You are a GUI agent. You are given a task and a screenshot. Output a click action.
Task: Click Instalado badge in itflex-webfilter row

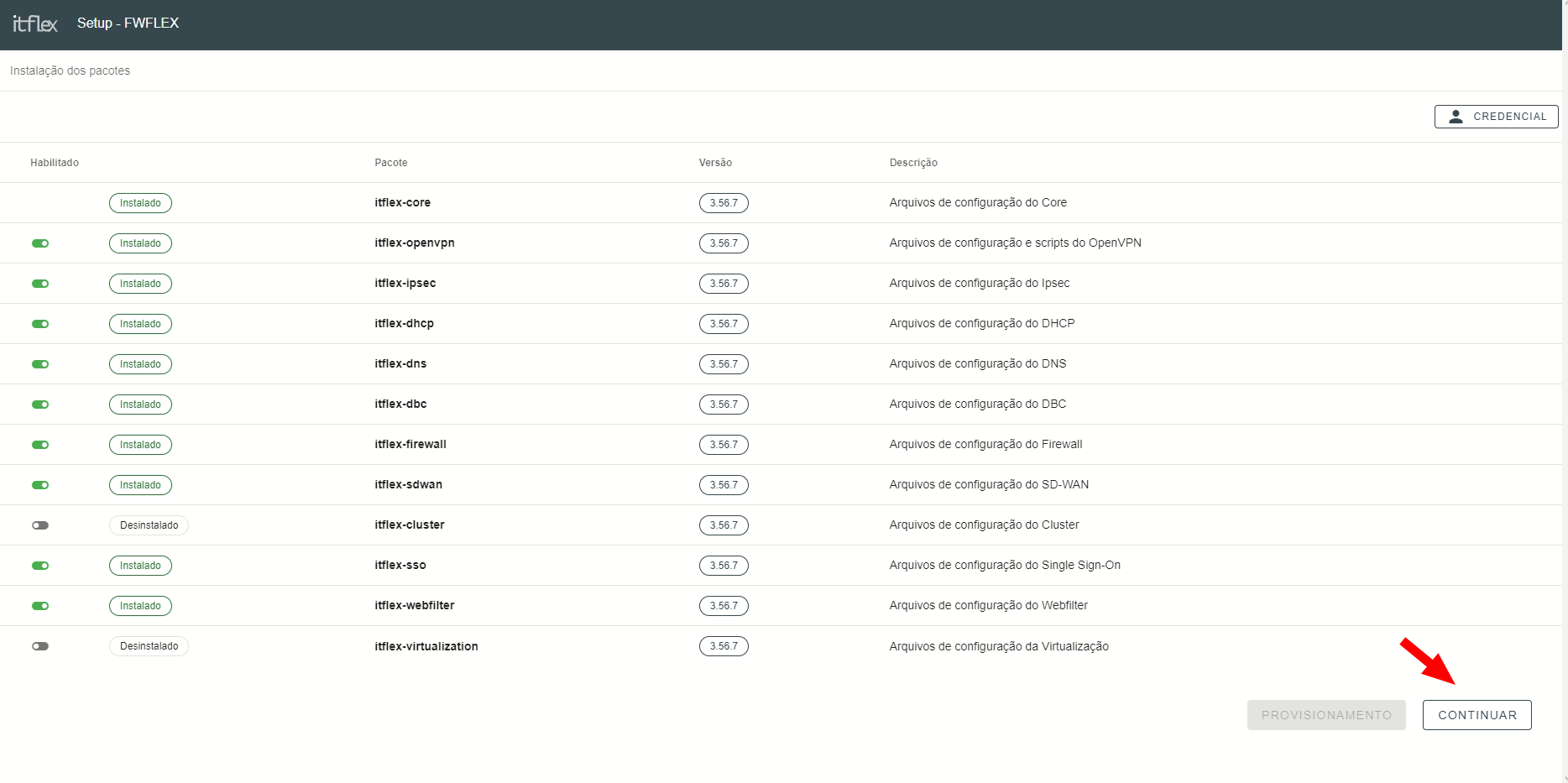point(140,606)
